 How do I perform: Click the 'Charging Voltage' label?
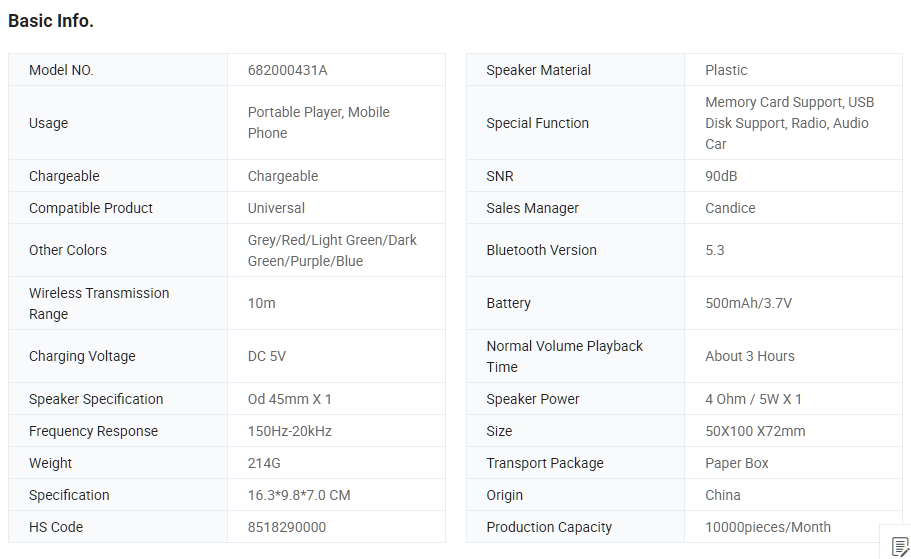83,356
